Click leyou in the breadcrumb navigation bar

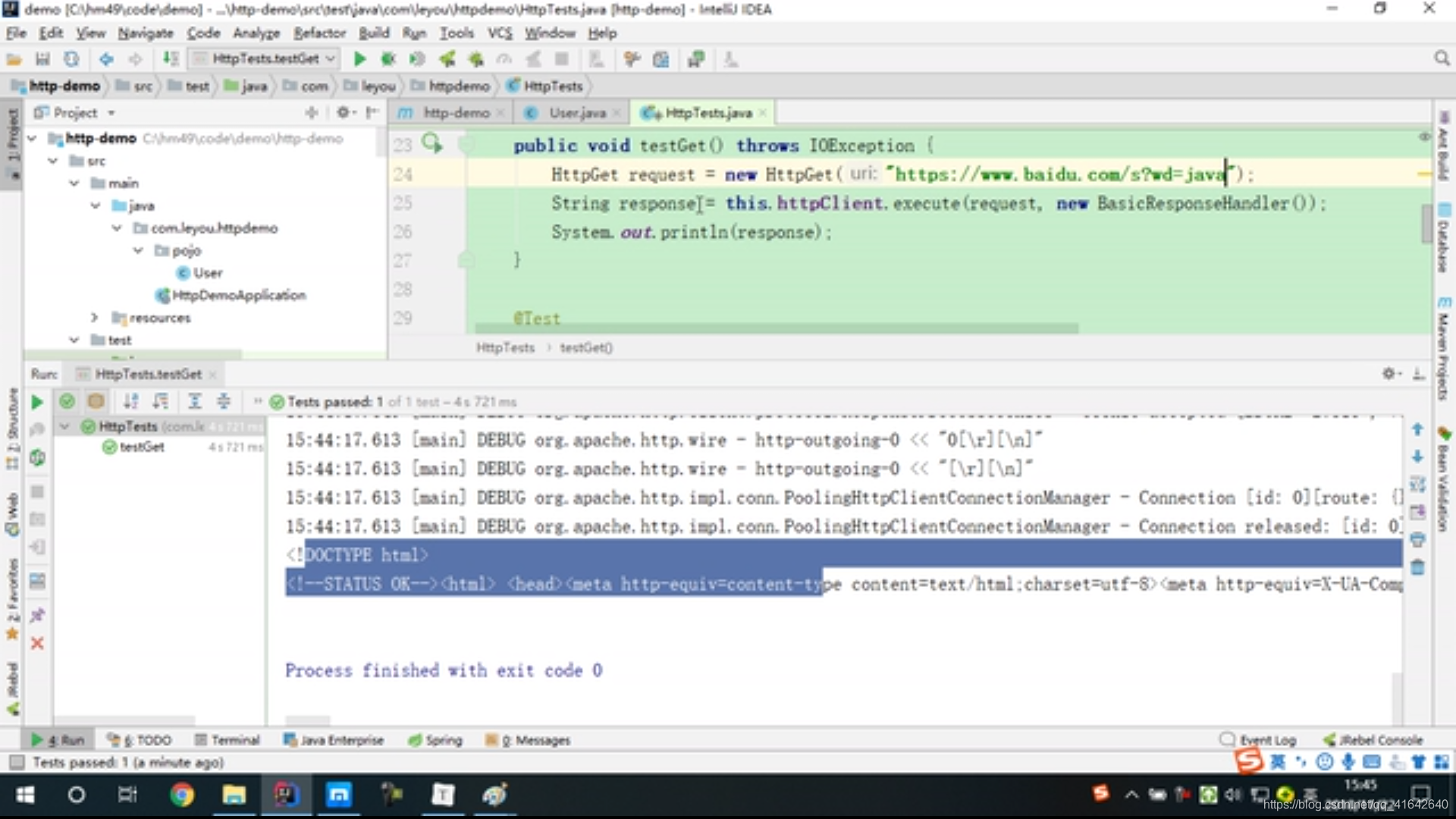[371, 86]
